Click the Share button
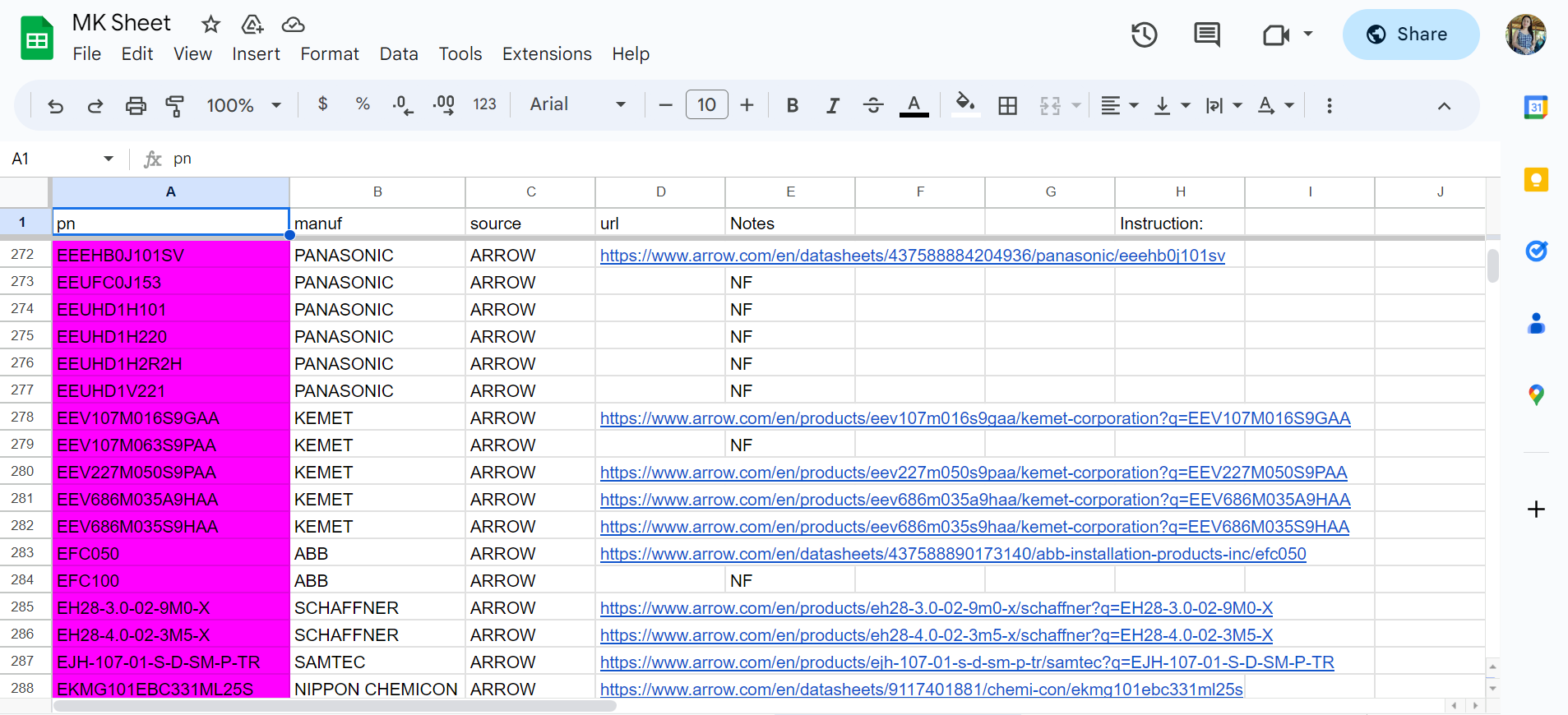This screenshot has height=715, width=1568. coord(1411,35)
